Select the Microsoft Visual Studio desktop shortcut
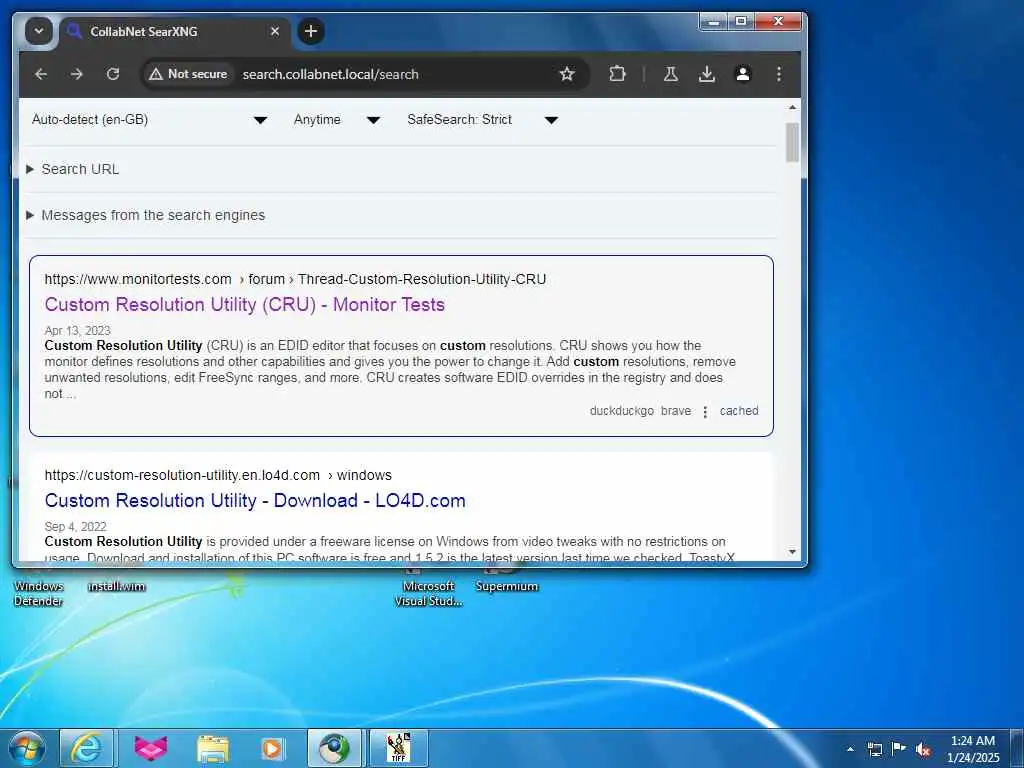Viewport: 1024px width, 768px height. 428,593
